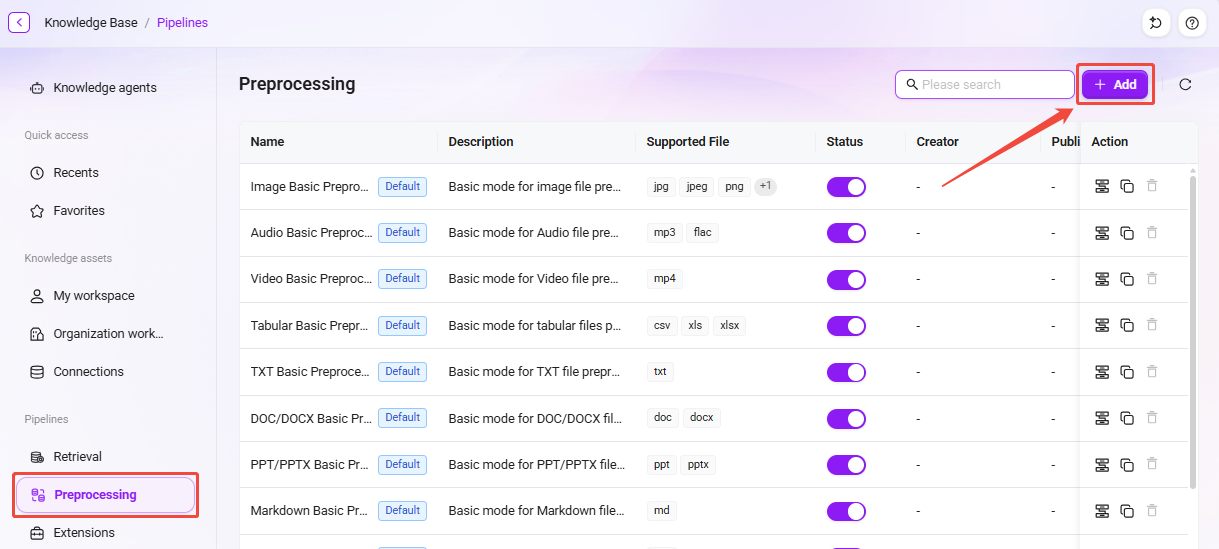The image size is (1219, 549).
Task: Copy the Markdown Basic Preprocessing pipeline
Action: (1127, 511)
